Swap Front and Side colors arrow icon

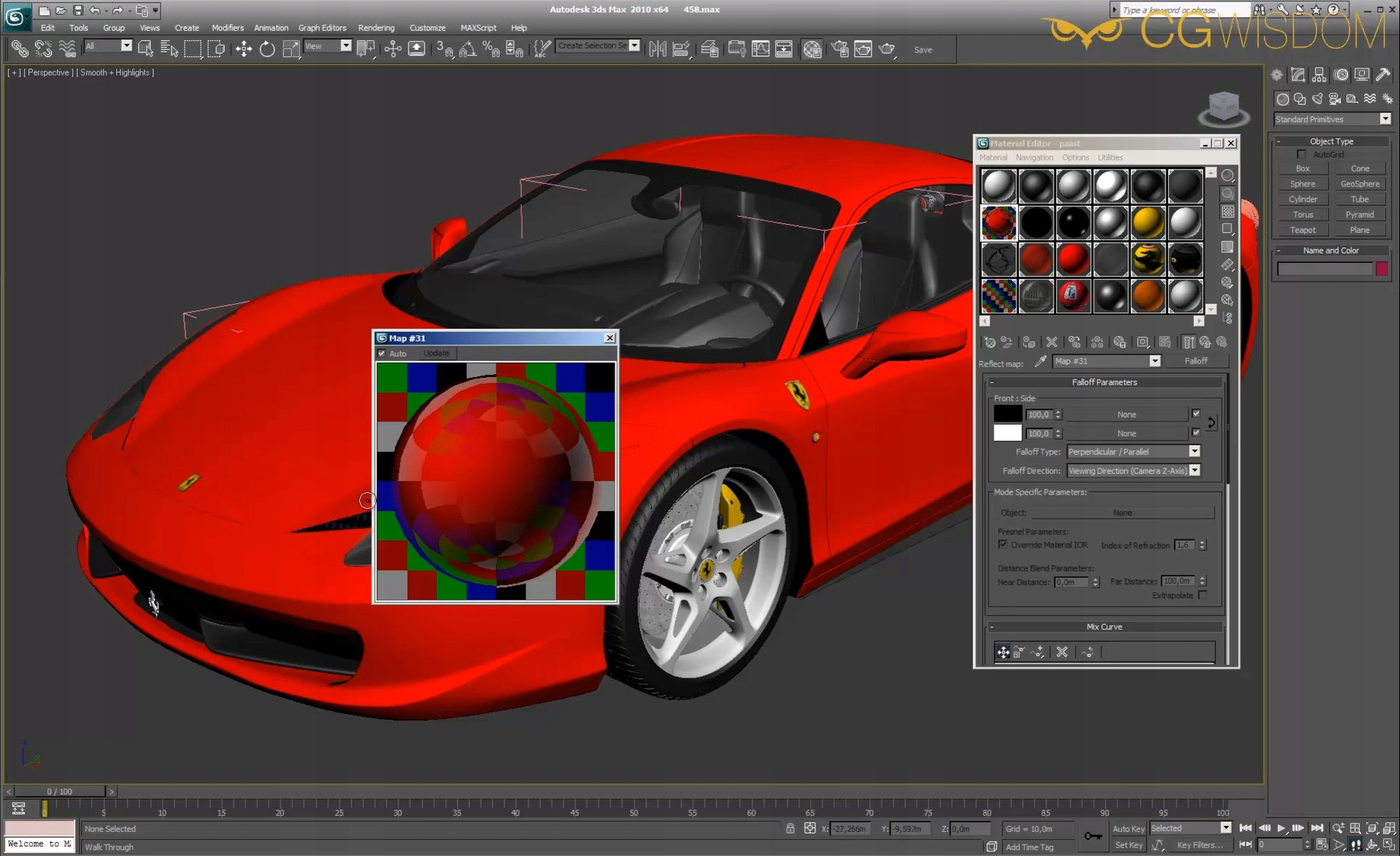1211,423
